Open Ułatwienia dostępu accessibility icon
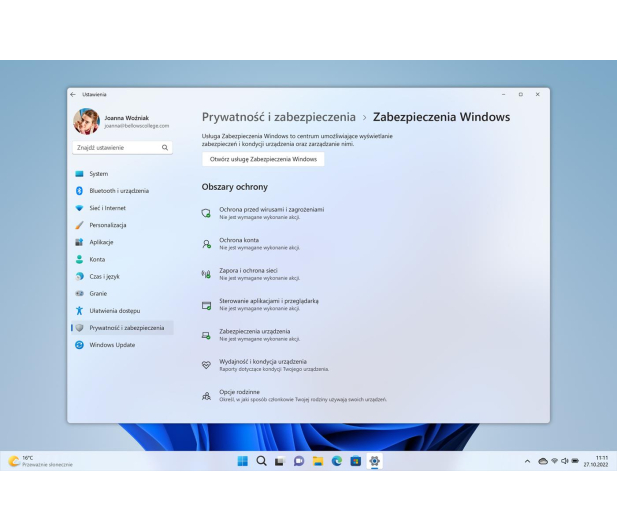The image size is (617, 530). pos(79,310)
